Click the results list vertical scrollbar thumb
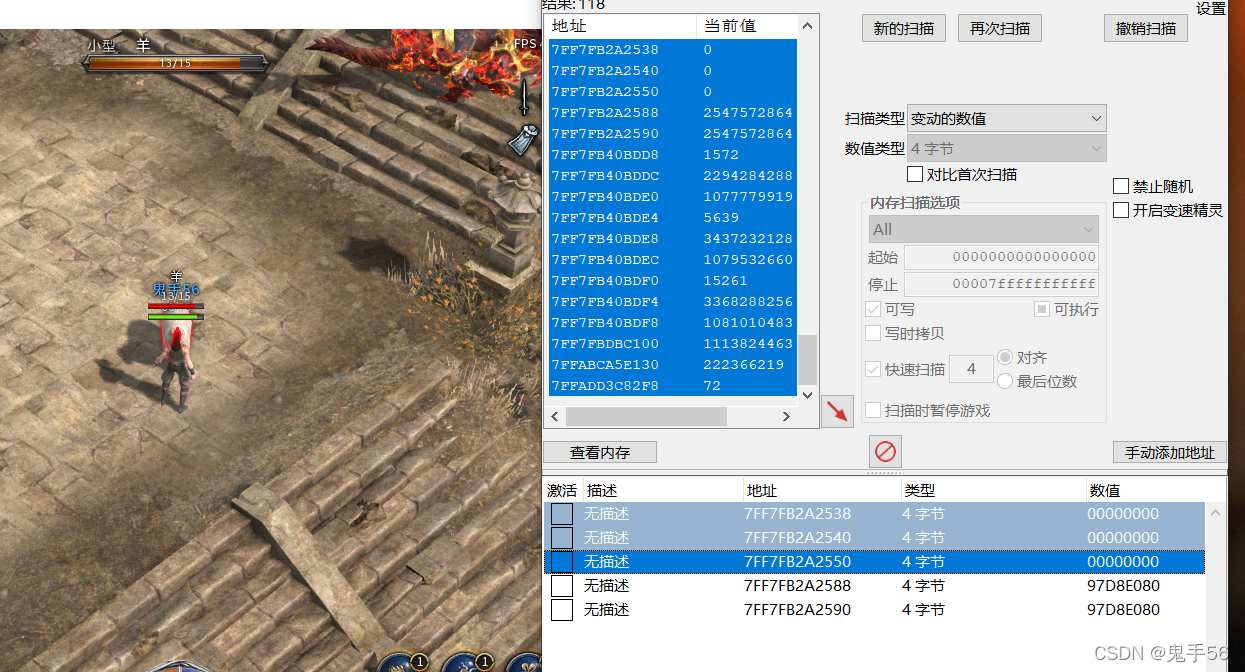The image size is (1245, 672). (808, 360)
